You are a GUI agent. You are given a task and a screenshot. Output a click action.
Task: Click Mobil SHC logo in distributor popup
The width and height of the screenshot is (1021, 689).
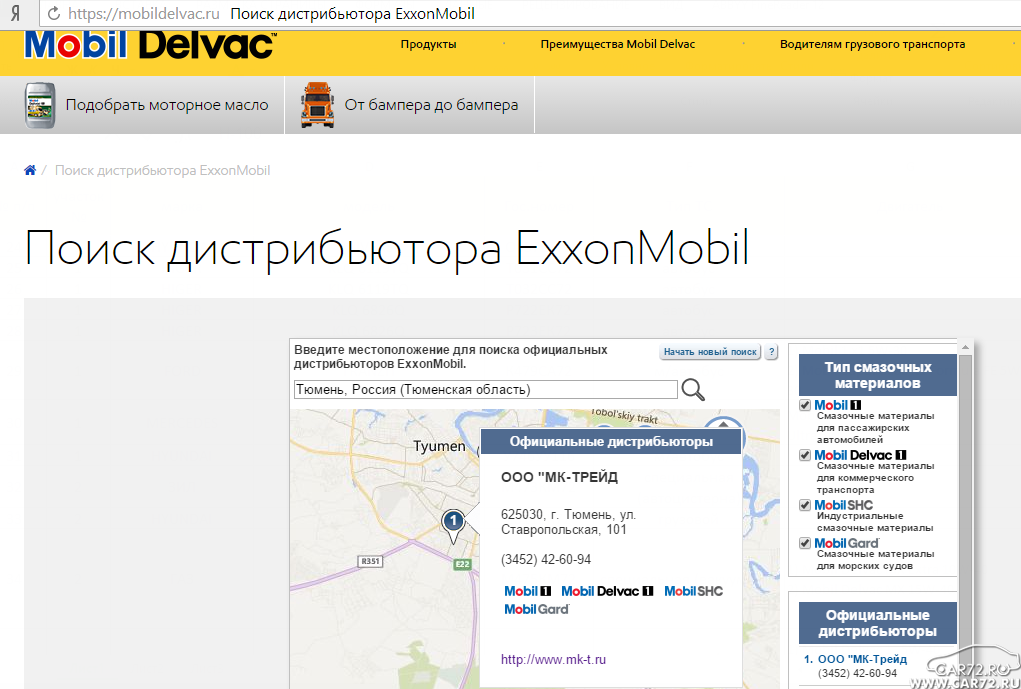point(693,591)
